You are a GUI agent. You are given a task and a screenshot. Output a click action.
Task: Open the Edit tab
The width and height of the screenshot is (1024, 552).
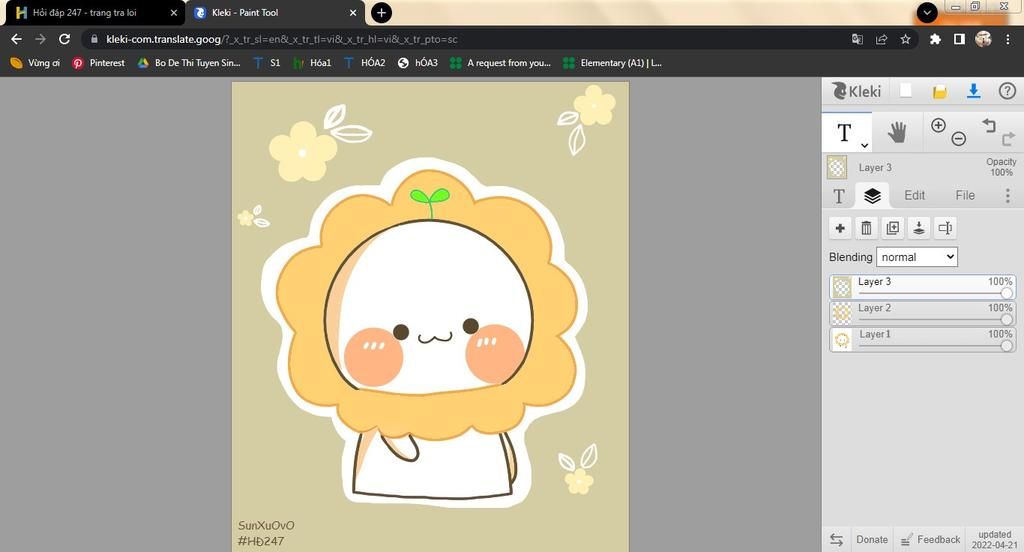[x=914, y=195]
